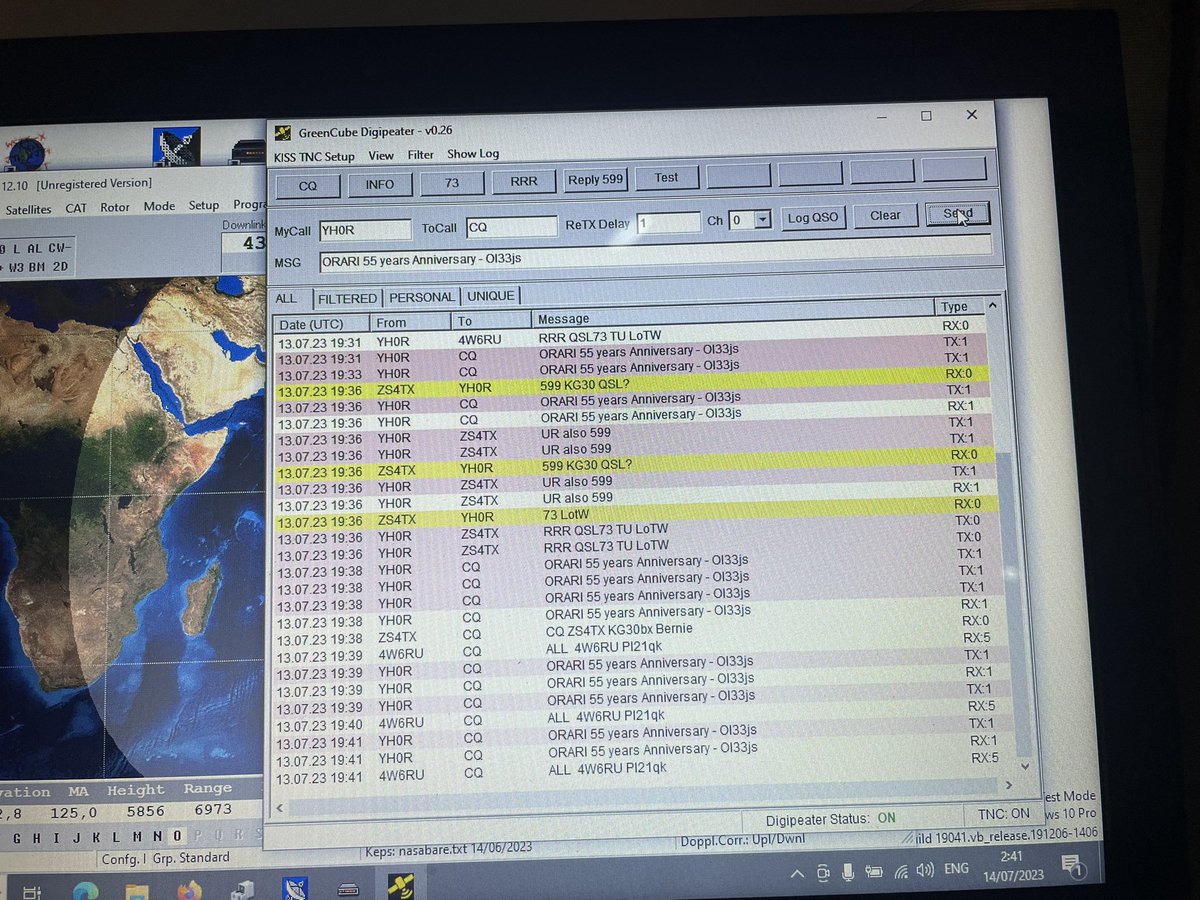Click the INFO macro button
This screenshot has width=1200, height=900.
379,184
